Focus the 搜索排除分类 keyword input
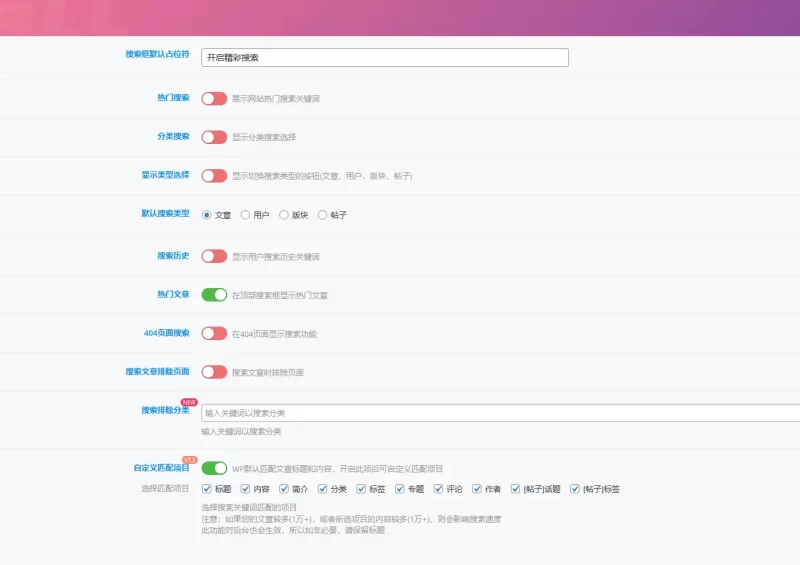 coord(501,413)
